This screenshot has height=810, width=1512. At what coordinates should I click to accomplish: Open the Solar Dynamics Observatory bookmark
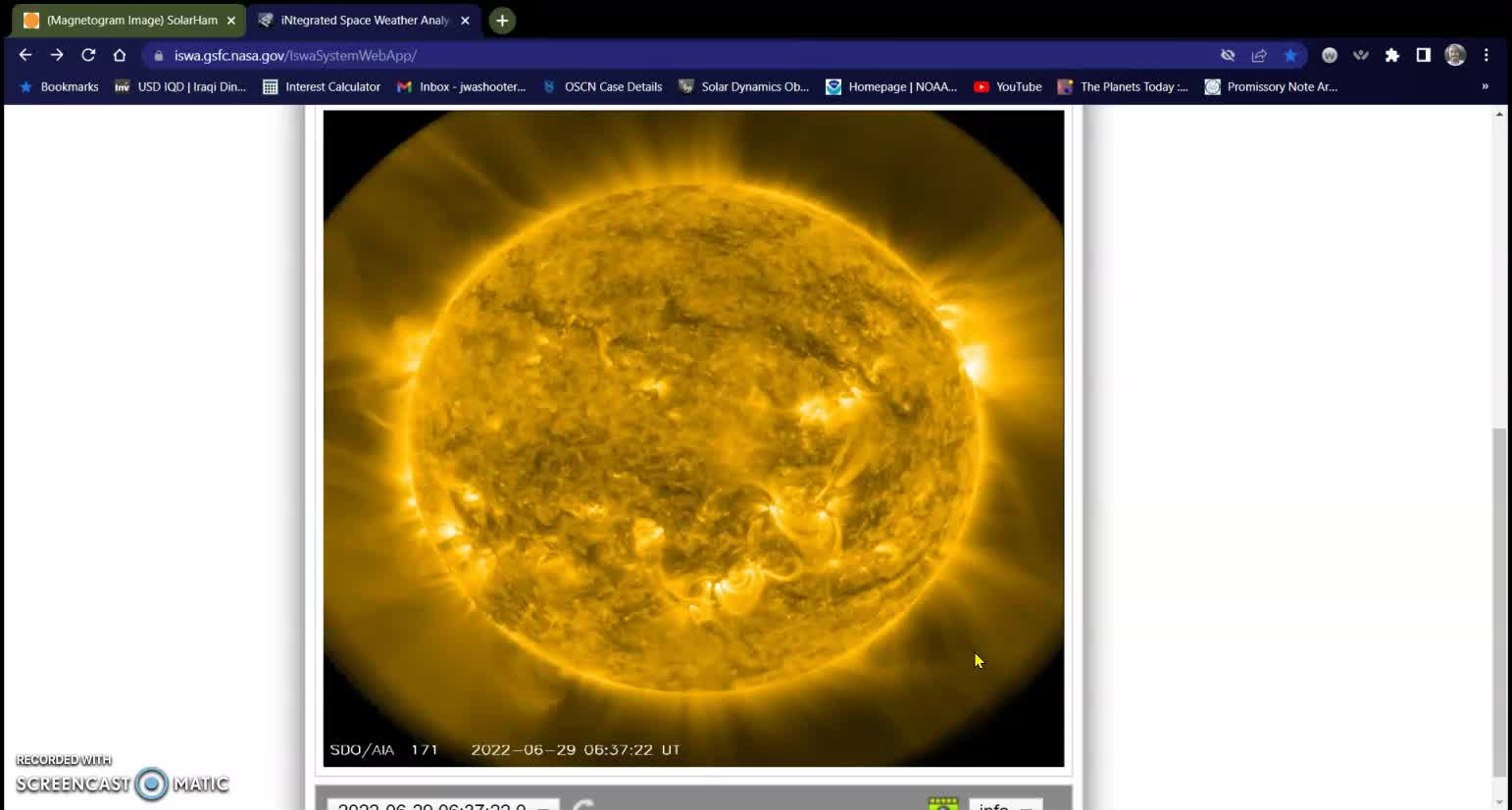tap(744, 86)
